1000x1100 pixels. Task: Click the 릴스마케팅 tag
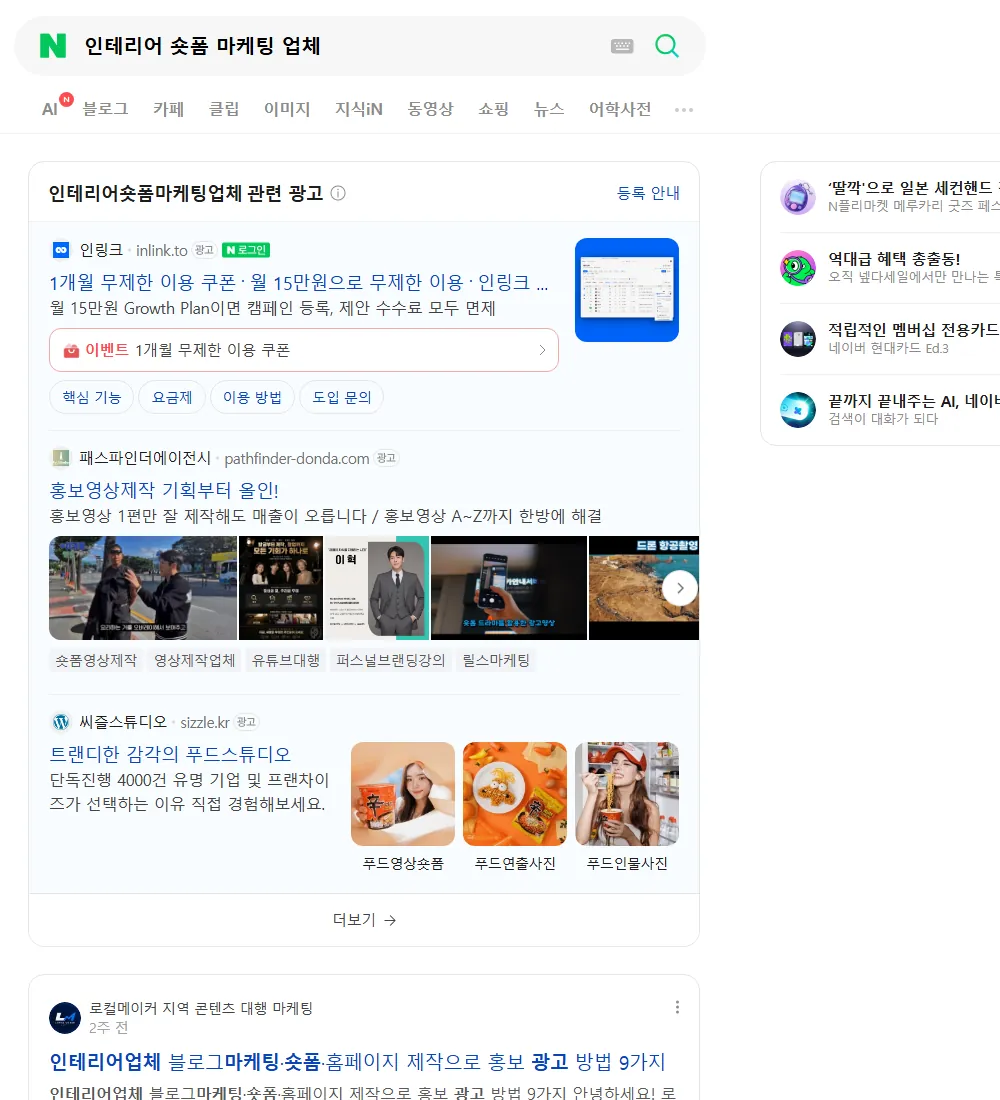496,660
